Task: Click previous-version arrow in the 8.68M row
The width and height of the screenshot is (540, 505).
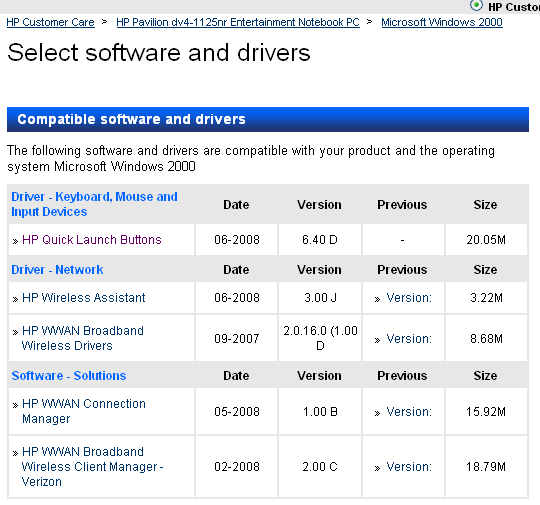Action: coord(377,340)
